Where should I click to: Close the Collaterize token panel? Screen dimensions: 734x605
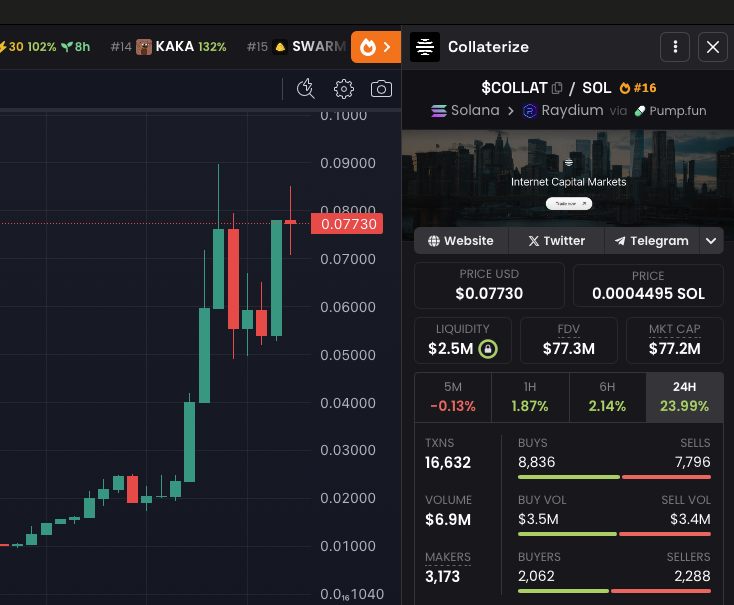point(712,47)
